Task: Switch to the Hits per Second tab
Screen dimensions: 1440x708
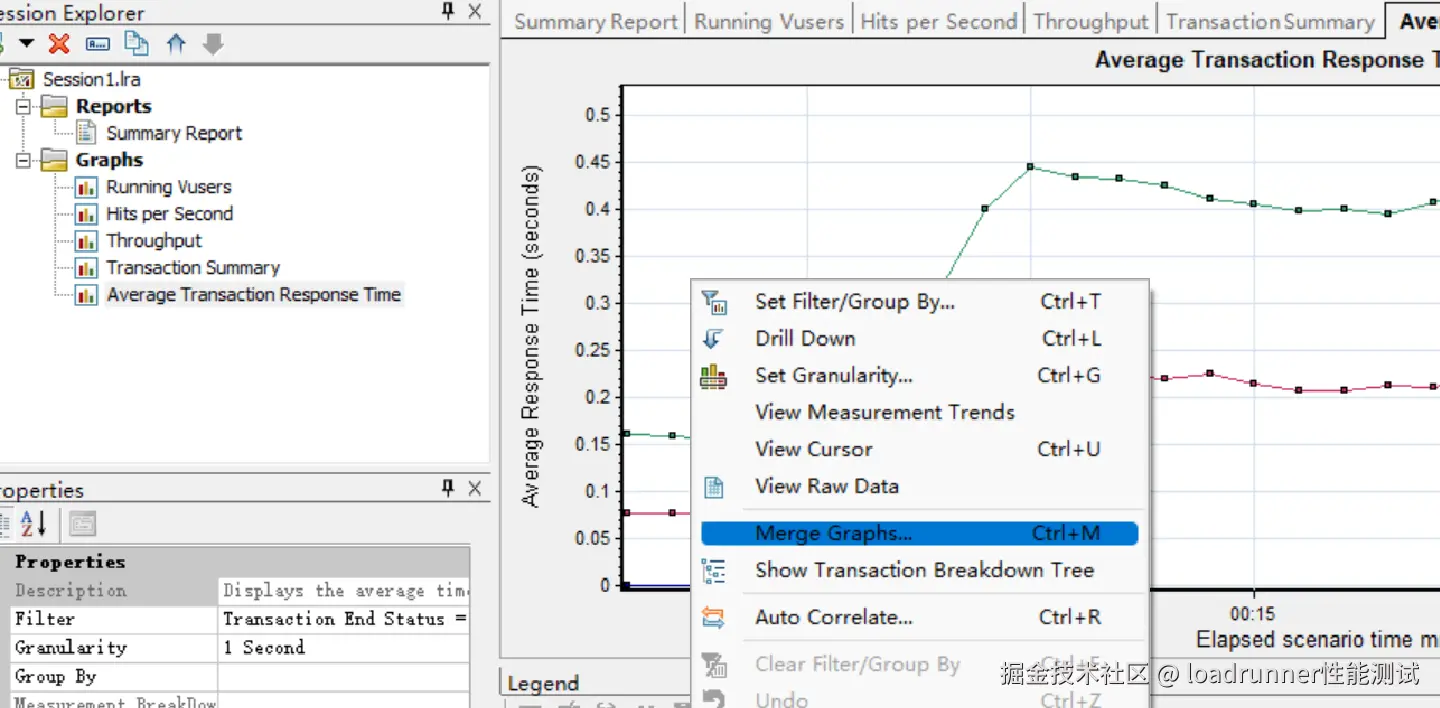Action: [938, 21]
